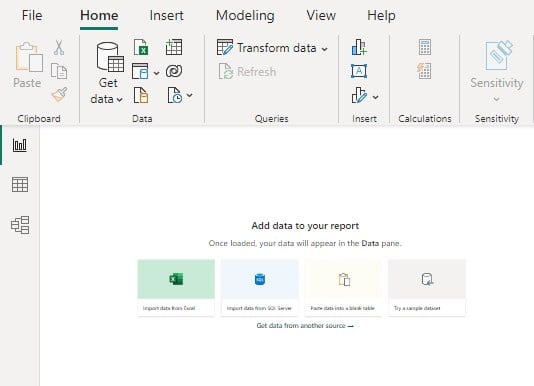
Task: Click the Data hub icon
Action: [x=140, y=71]
